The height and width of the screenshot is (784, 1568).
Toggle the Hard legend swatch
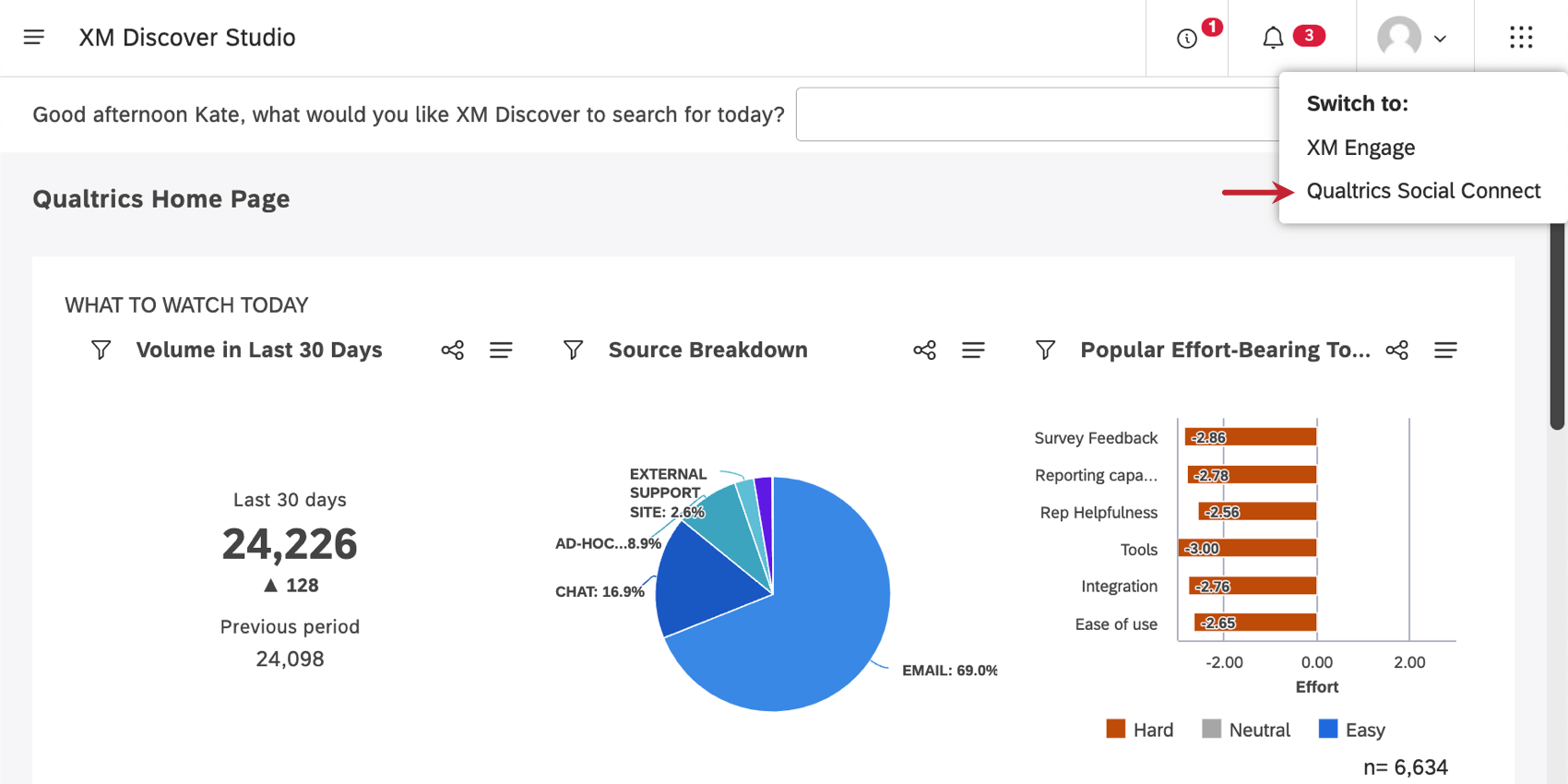(1116, 730)
